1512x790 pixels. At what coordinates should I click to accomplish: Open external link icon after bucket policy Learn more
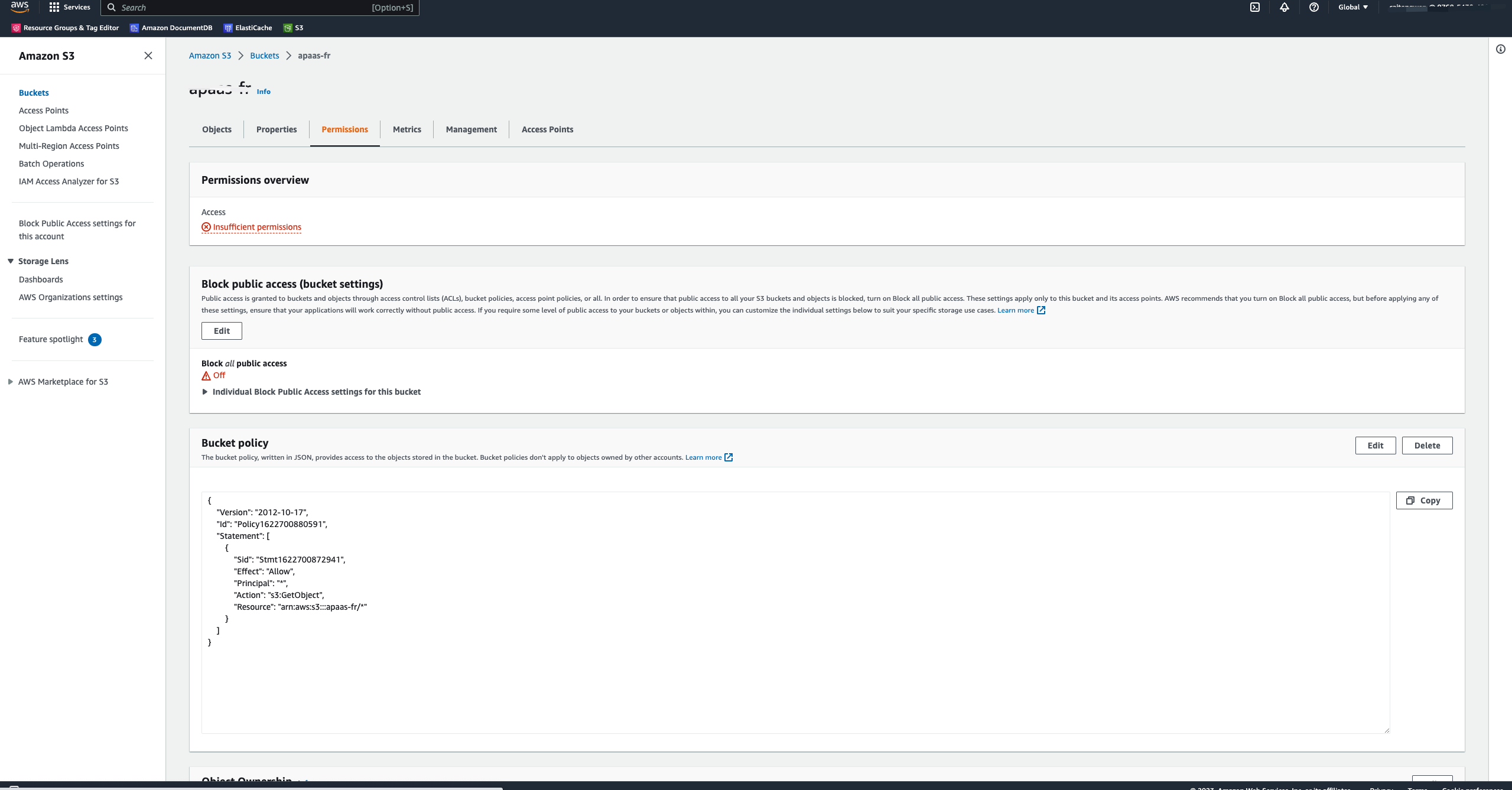pyautogui.click(x=729, y=457)
